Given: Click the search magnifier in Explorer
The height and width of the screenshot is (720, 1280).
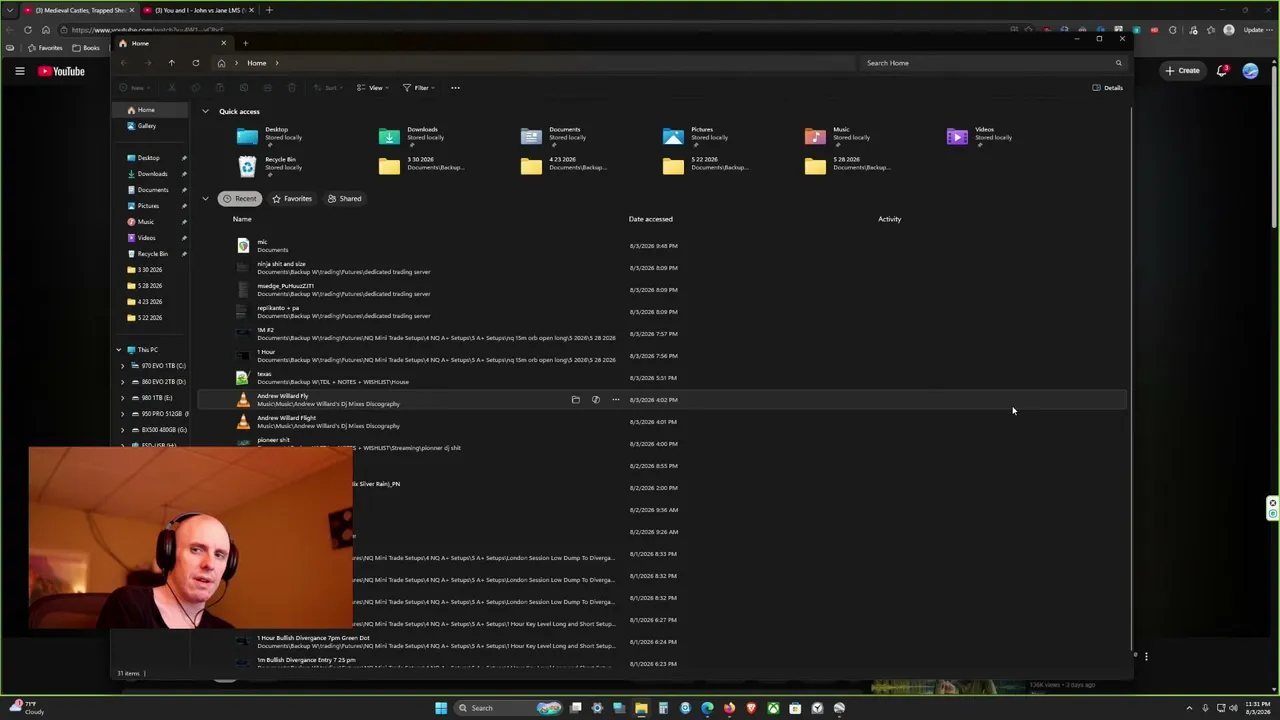Looking at the screenshot, I should [x=1118, y=63].
